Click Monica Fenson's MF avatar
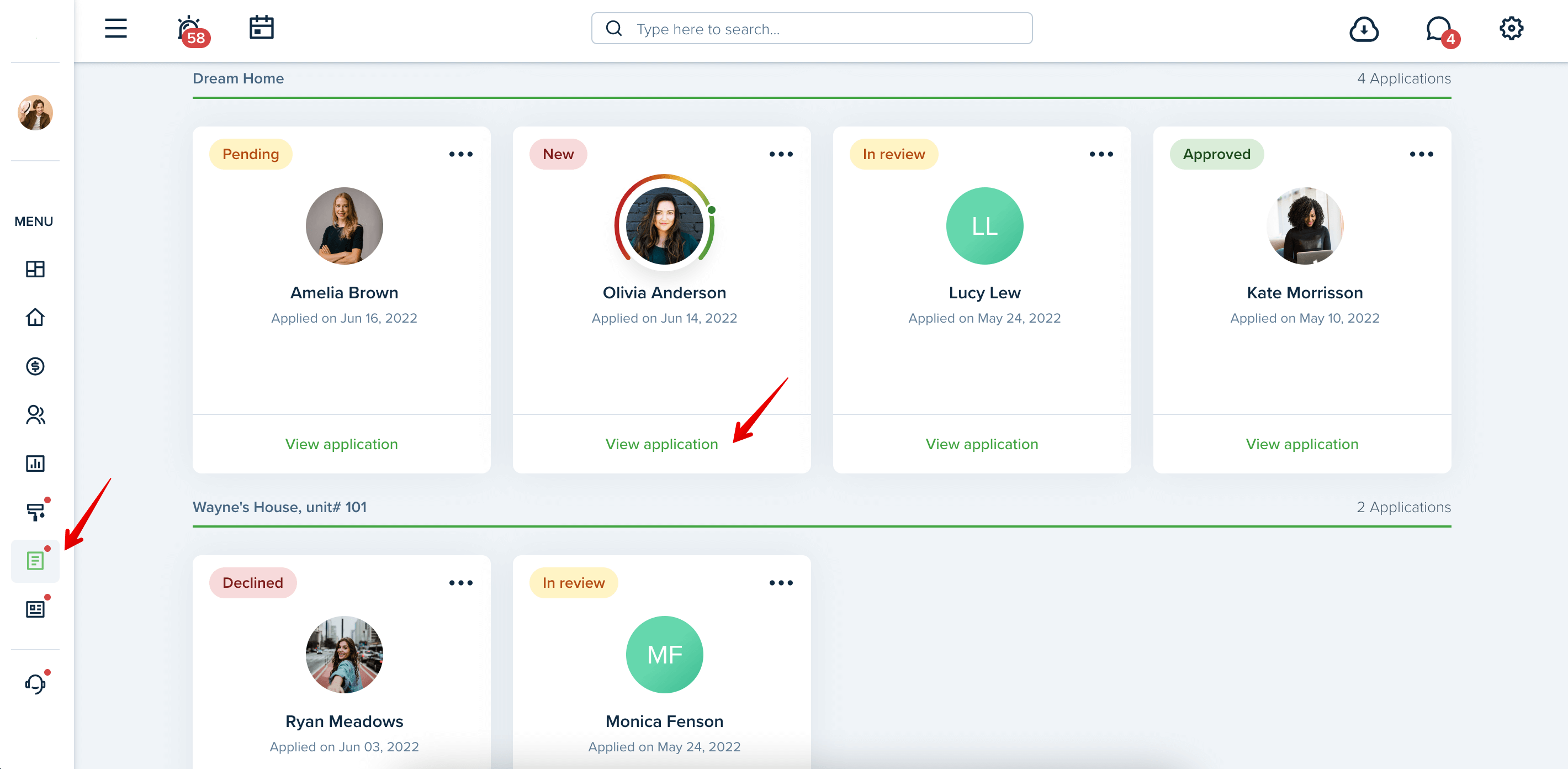Screen dimensions: 1568x769 pos(664,655)
